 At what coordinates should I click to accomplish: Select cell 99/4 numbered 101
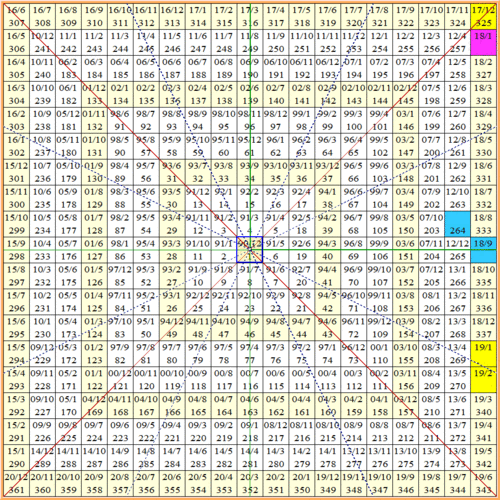pyautogui.click(x=380, y=120)
